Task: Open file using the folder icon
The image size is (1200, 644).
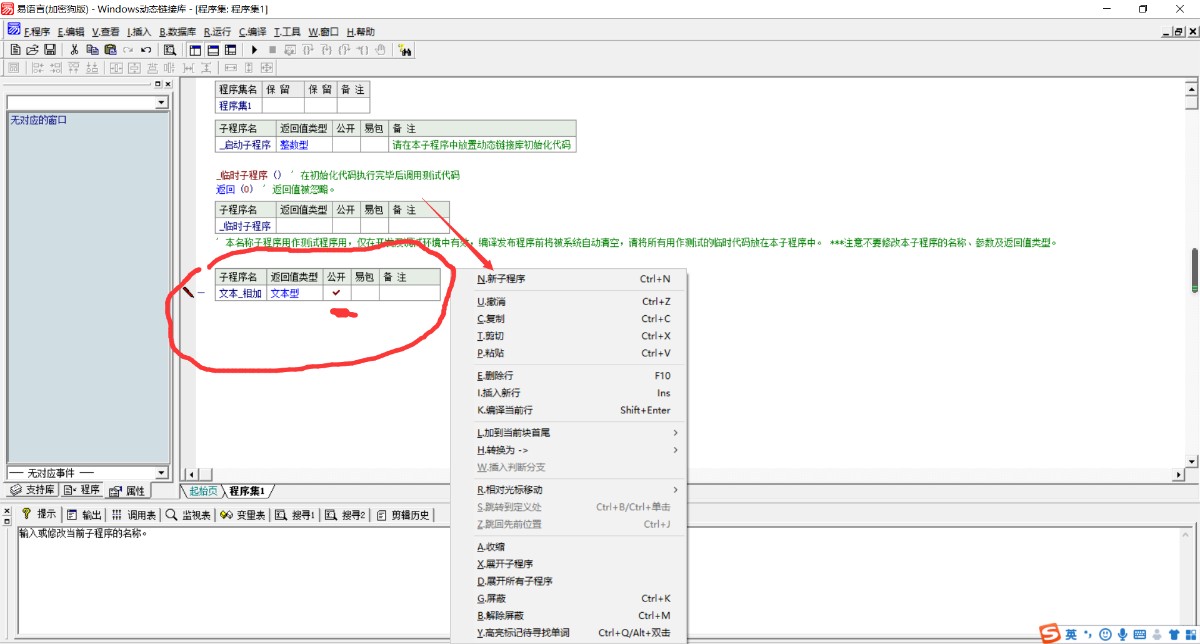Action: (32, 49)
